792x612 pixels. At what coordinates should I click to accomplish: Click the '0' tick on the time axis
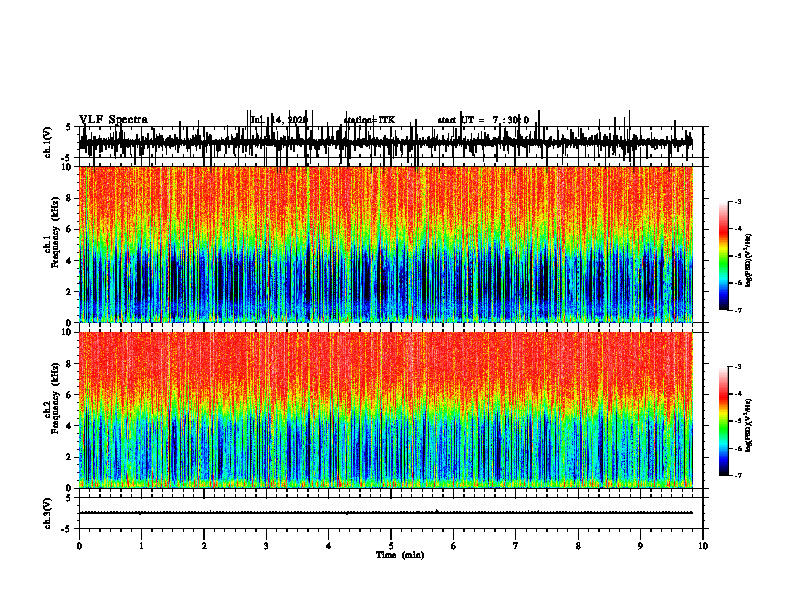pyautogui.click(x=79, y=546)
